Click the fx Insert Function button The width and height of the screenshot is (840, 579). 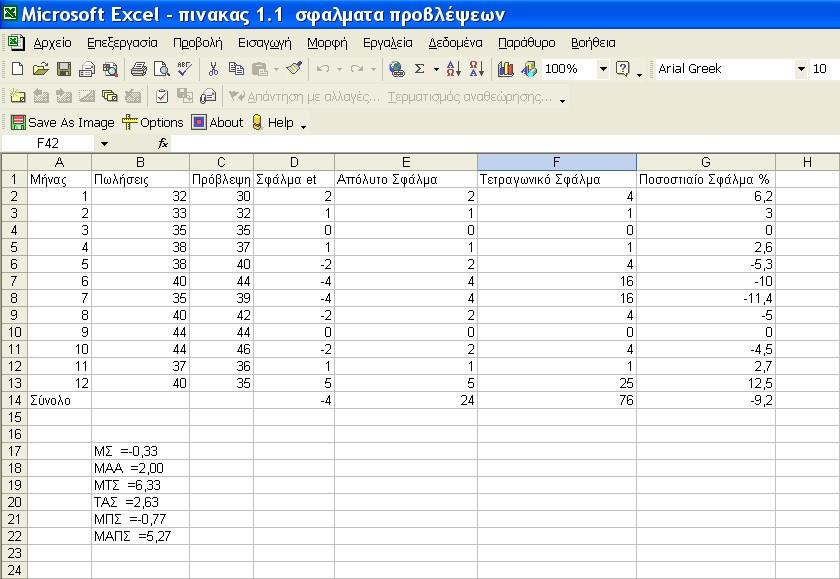tap(163, 143)
